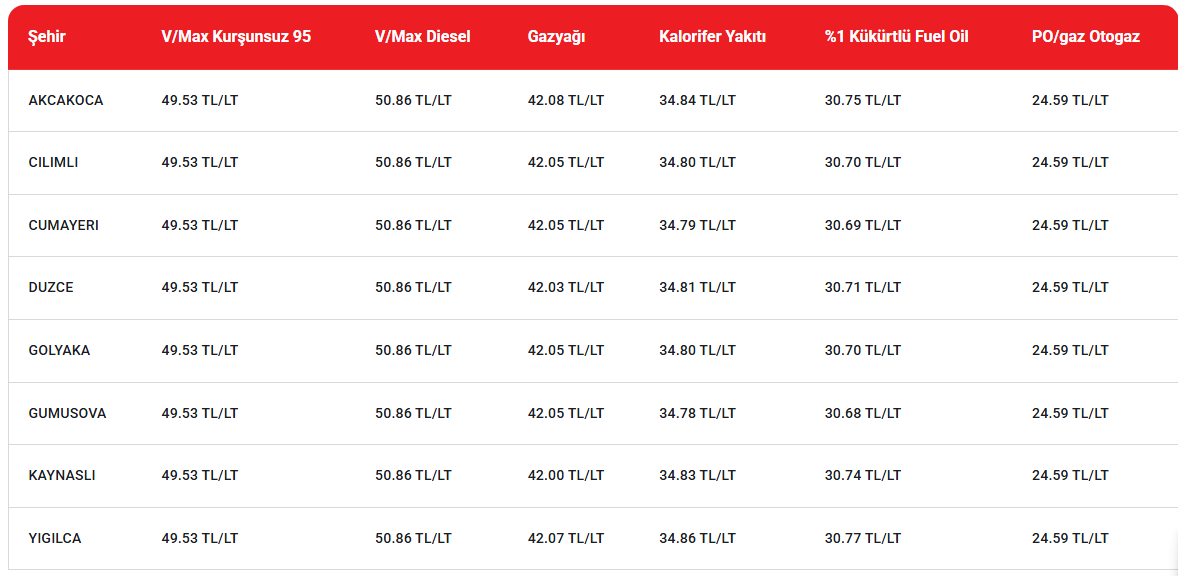Screen dimensions: 1178x576
Task: Click AKCAKOCA Kalorifer Yakıtı 34.84 TL/LT
Action: pyautogui.click(x=697, y=100)
